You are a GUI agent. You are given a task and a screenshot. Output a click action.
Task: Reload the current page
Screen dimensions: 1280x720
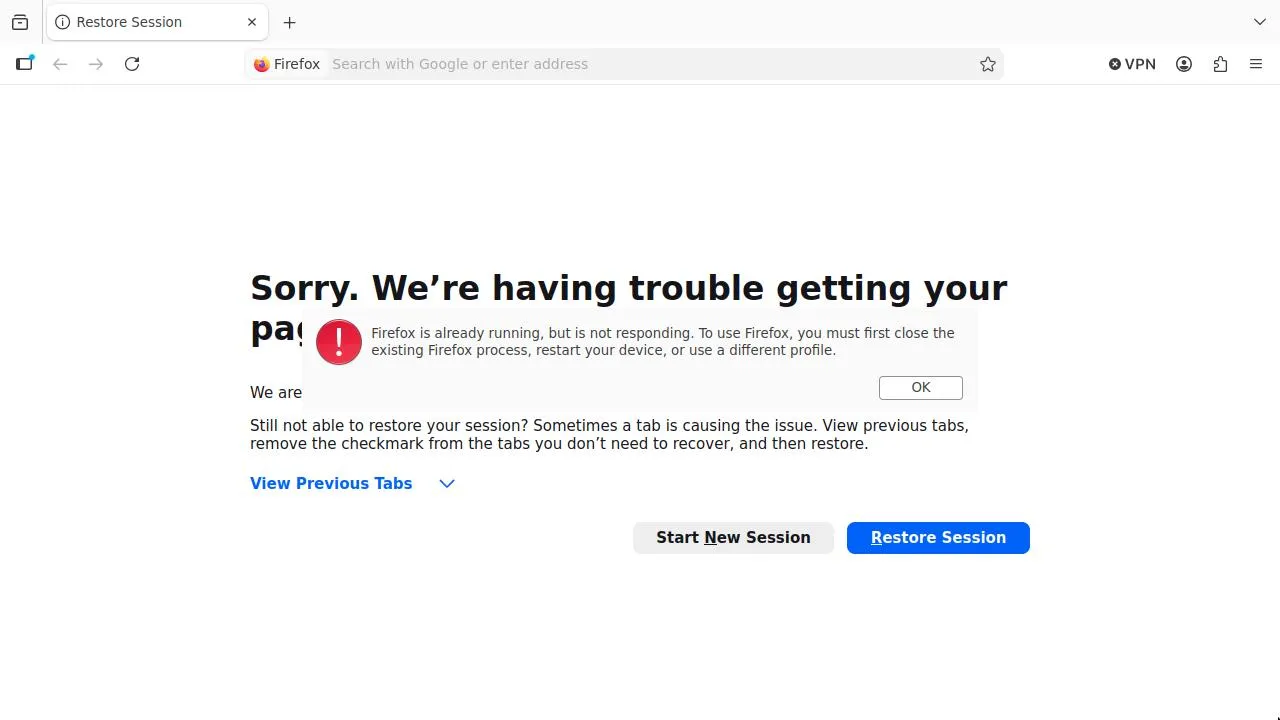coord(132,64)
